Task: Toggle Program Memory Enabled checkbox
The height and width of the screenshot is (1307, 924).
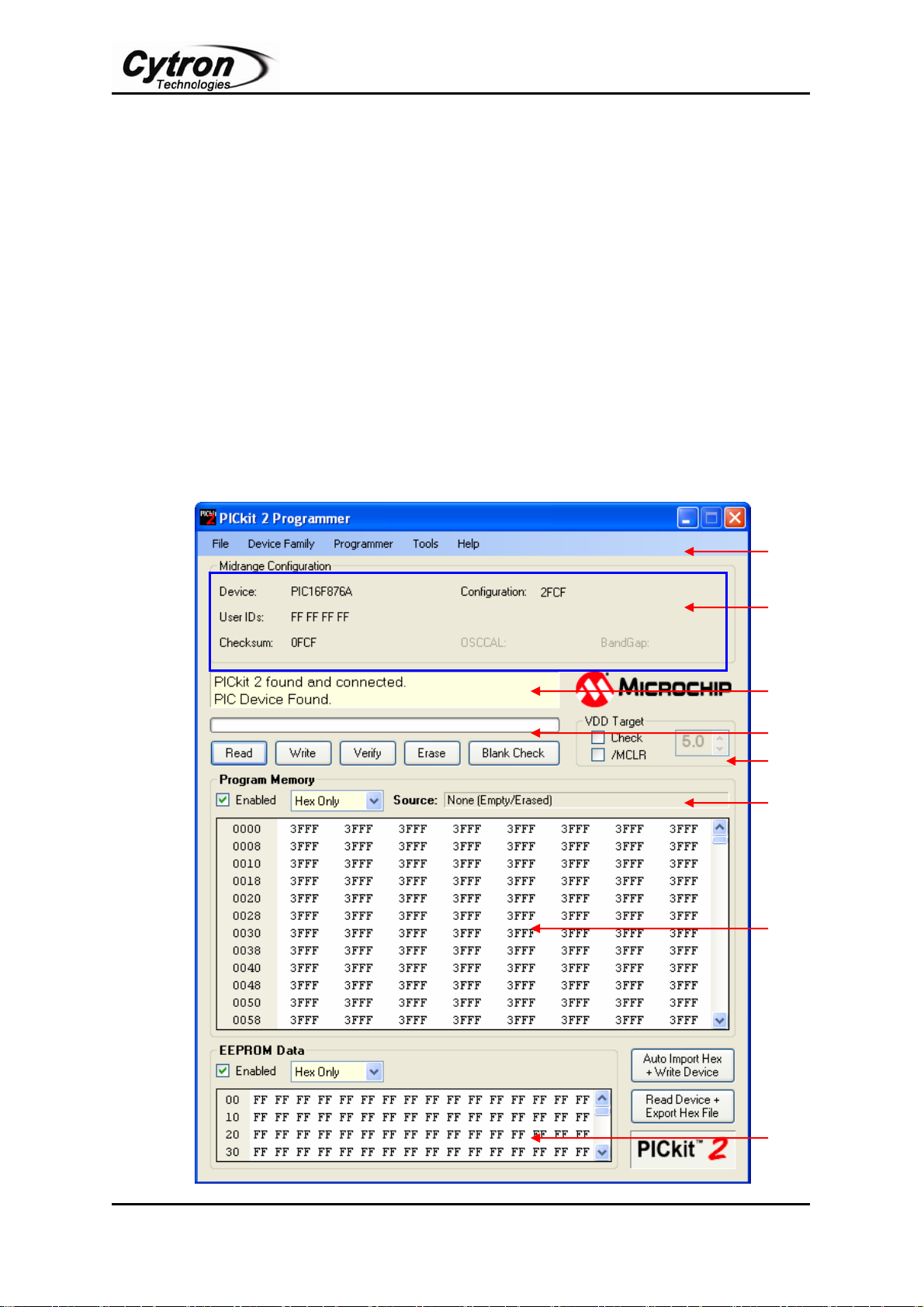Action: tap(223, 800)
